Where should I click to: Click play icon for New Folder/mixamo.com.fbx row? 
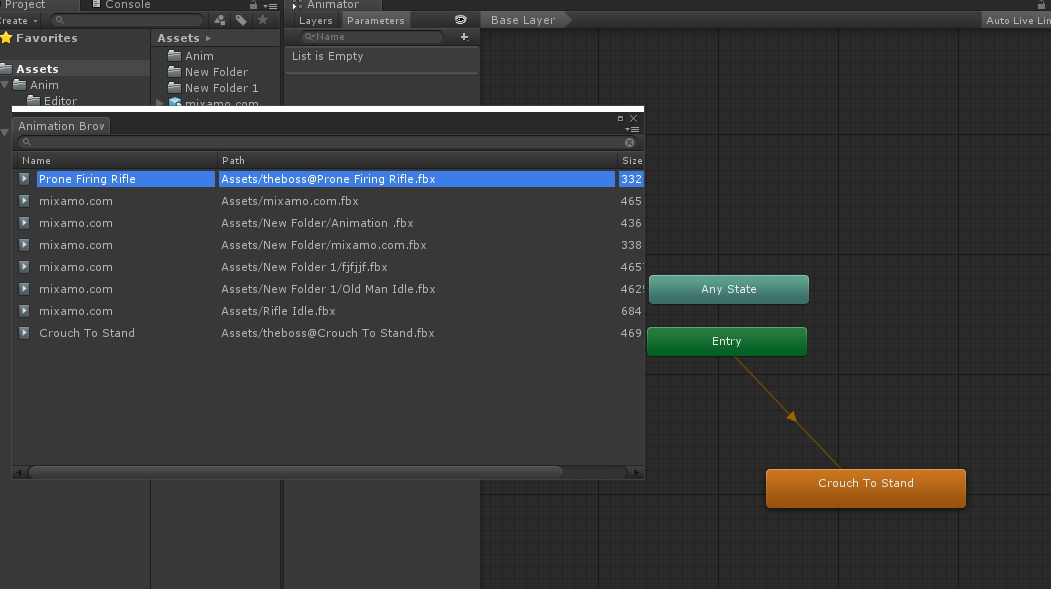[x=24, y=245]
